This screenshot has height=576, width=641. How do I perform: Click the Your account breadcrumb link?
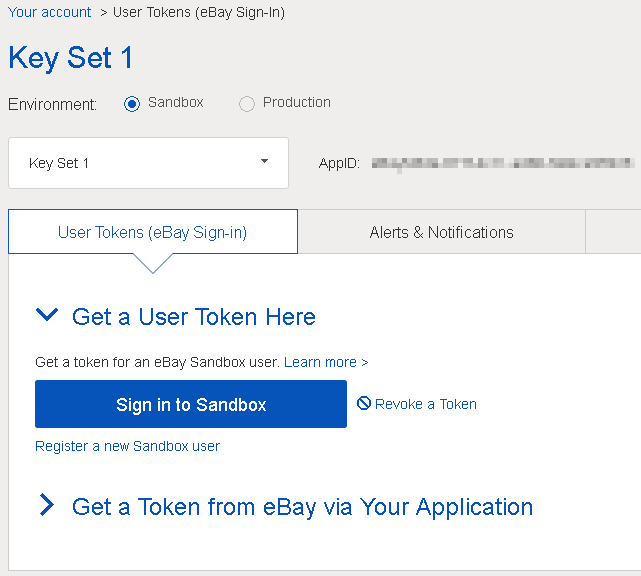click(49, 12)
